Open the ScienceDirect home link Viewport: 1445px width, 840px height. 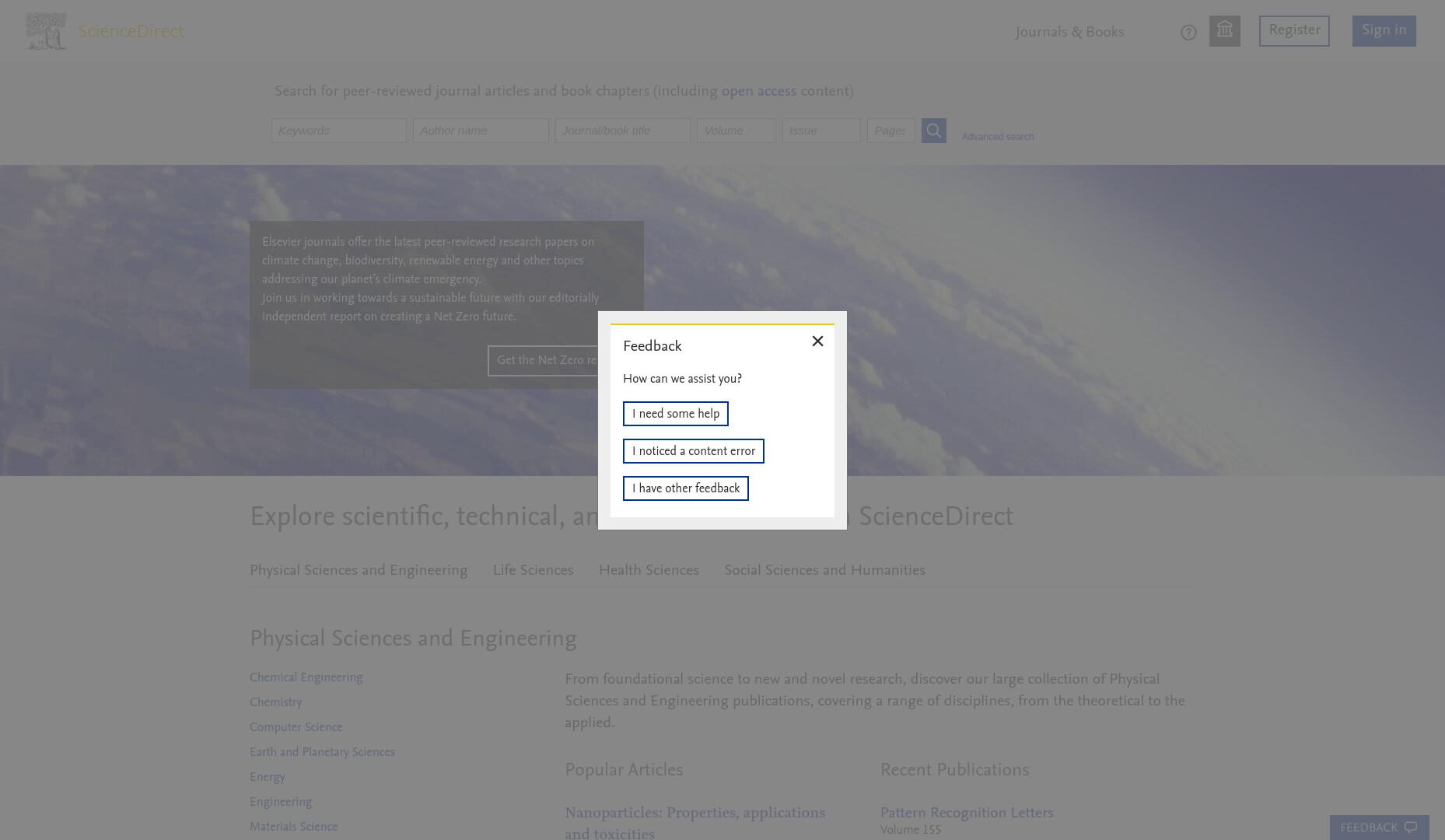click(131, 32)
